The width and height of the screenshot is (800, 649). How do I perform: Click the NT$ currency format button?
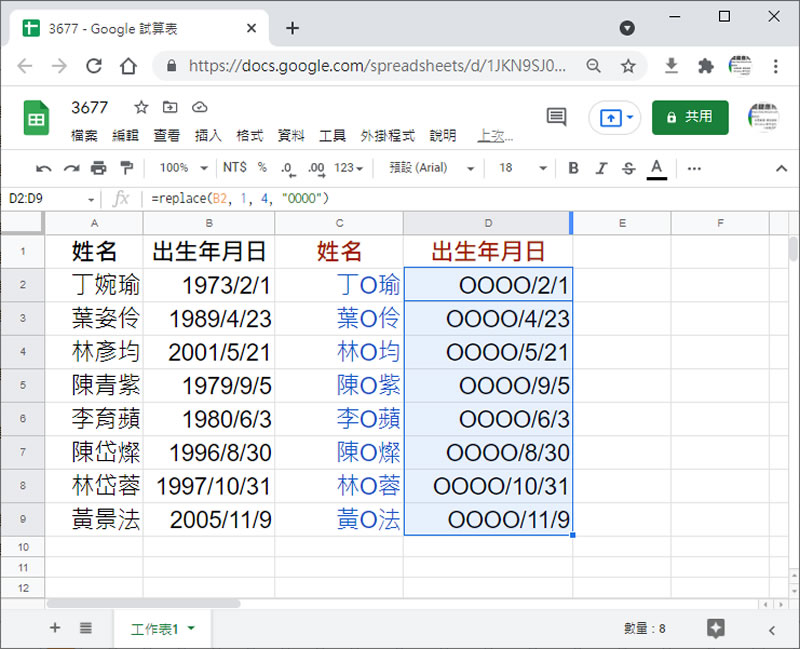click(235, 168)
